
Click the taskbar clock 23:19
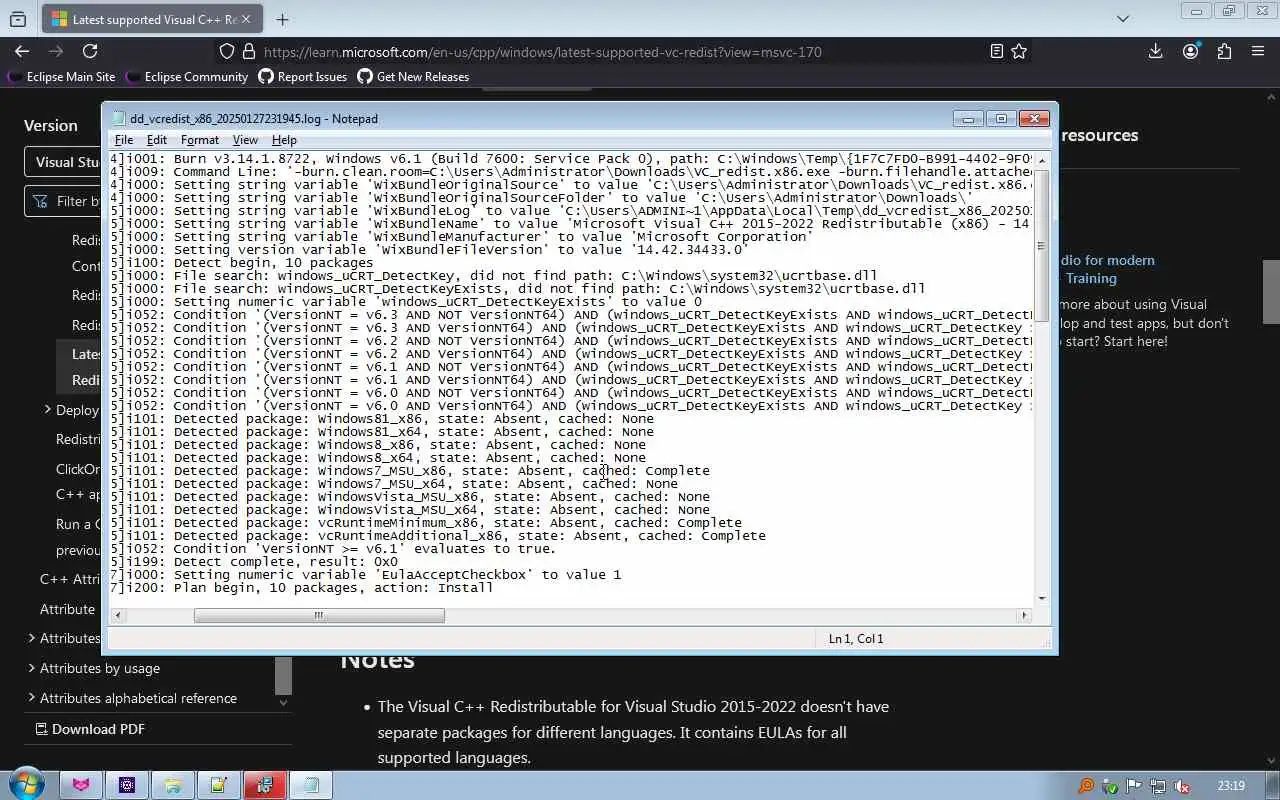coord(1232,786)
